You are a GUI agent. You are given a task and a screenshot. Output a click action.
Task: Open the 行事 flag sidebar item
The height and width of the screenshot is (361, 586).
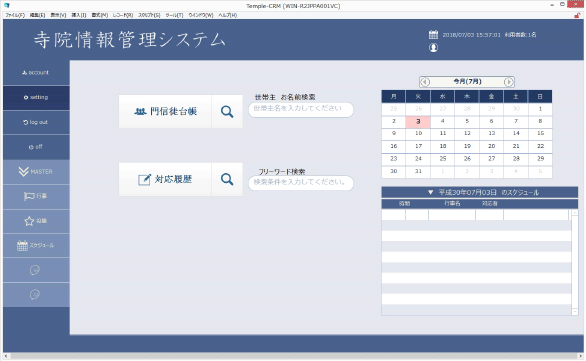[x=36, y=196]
